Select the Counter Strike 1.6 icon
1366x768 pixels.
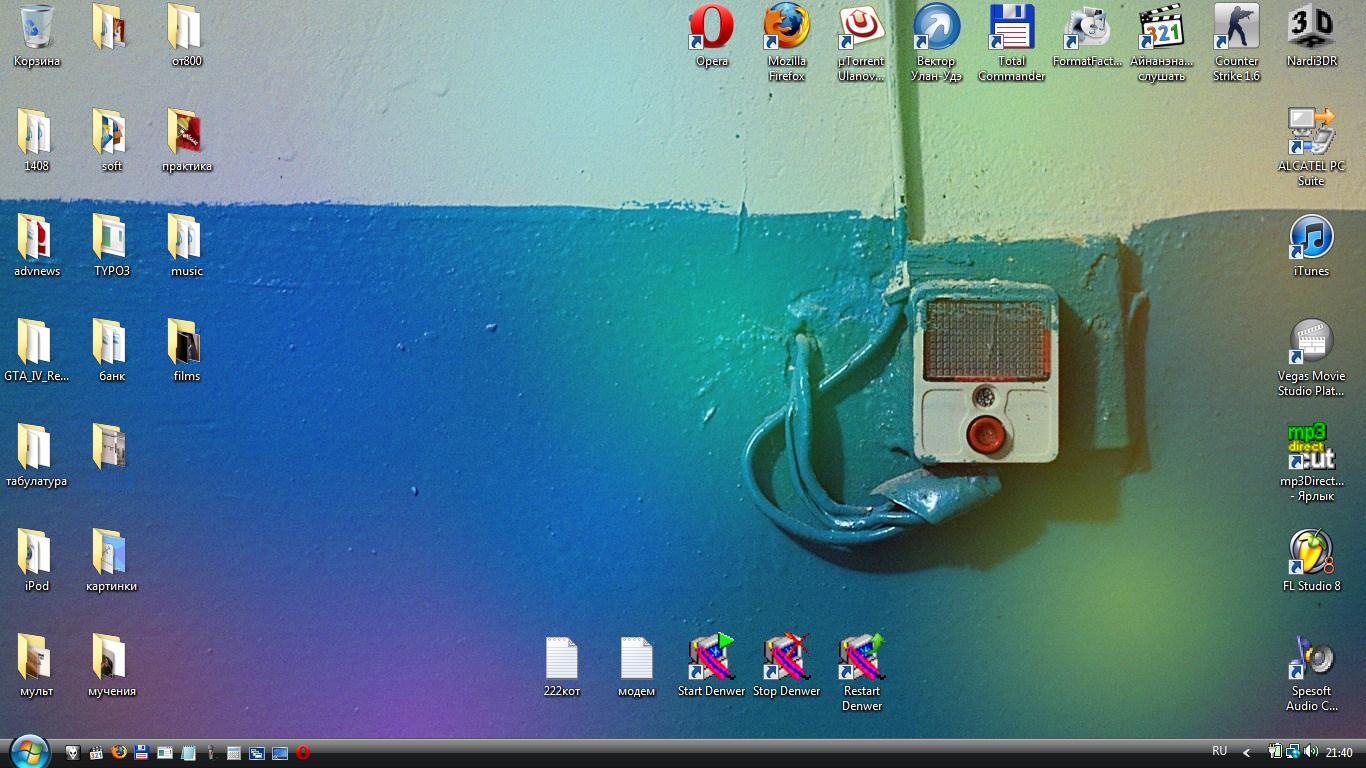1236,28
